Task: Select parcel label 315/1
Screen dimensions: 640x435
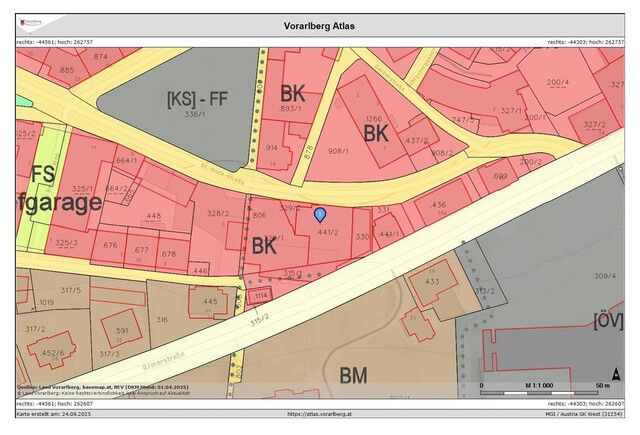Action: tap(293, 273)
